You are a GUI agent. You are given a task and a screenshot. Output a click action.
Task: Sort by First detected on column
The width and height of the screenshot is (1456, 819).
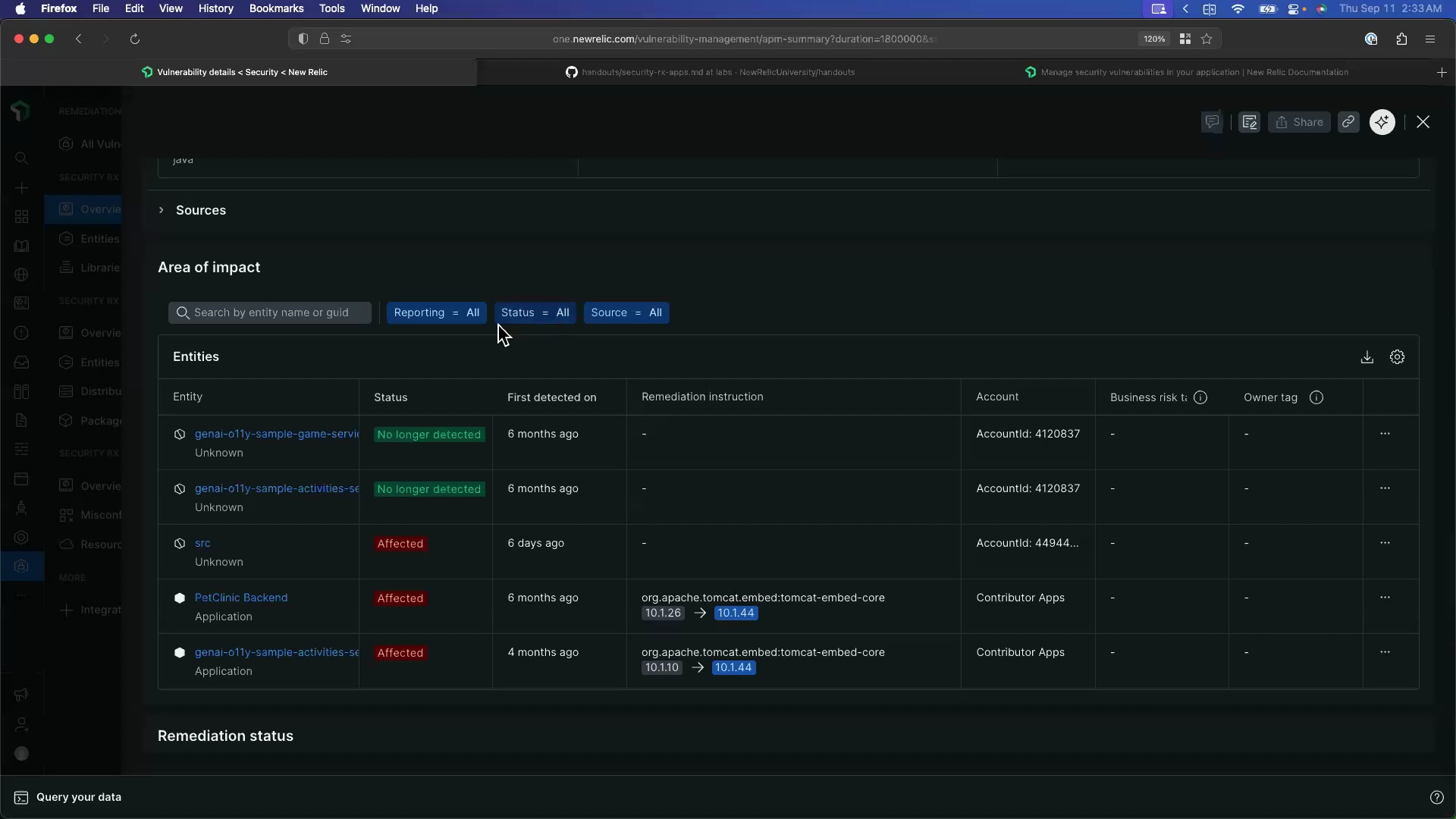click(551, 397)
